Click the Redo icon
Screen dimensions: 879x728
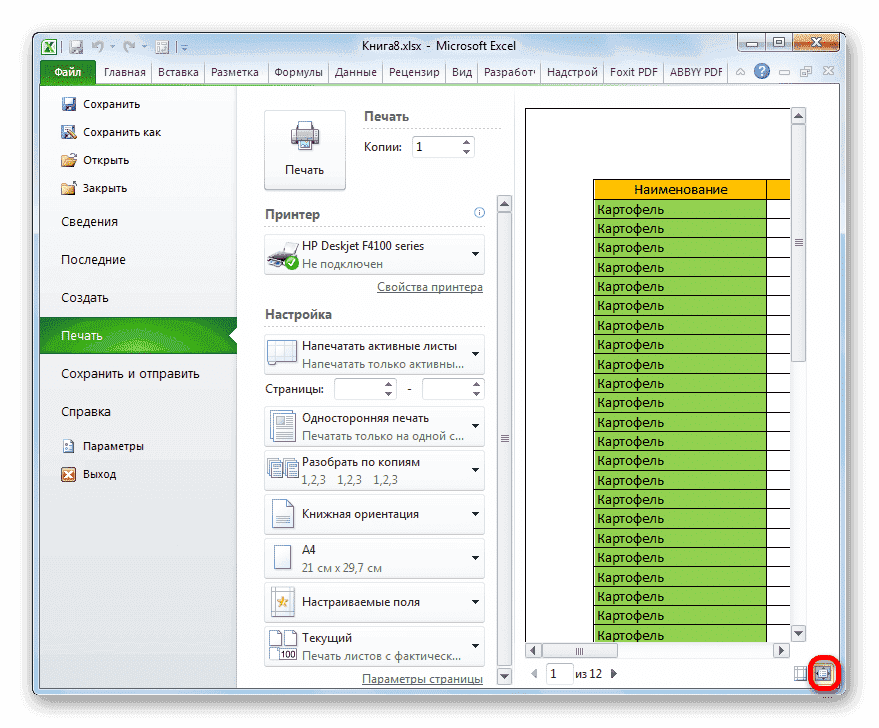128,46
